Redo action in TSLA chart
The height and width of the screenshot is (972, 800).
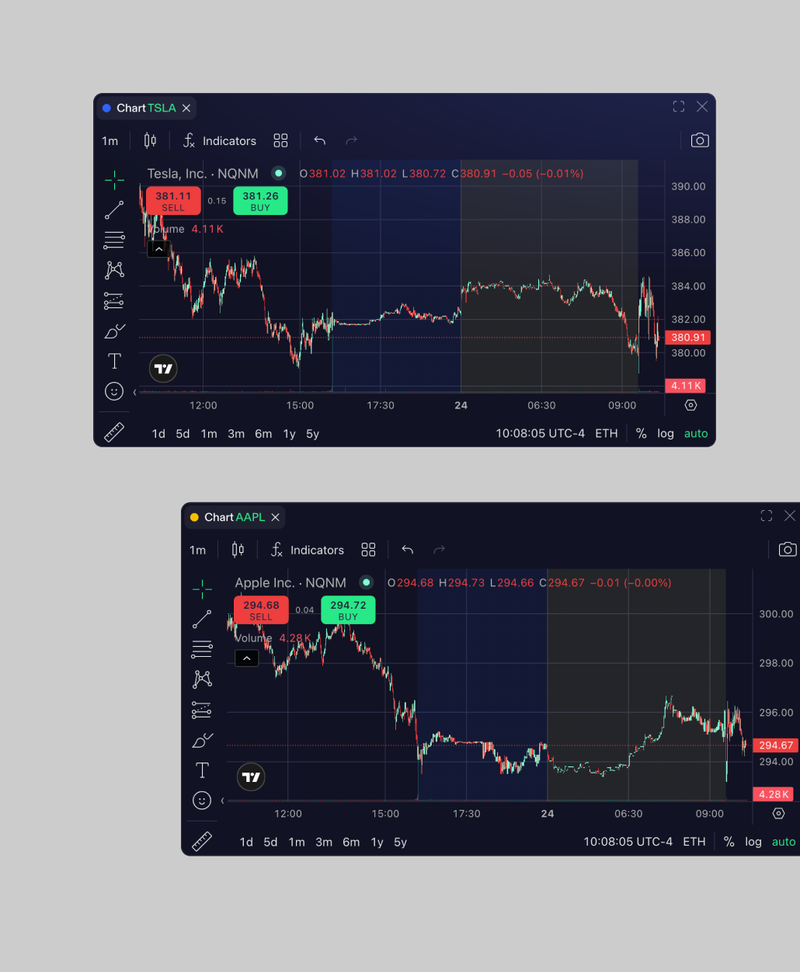point(351,141)
